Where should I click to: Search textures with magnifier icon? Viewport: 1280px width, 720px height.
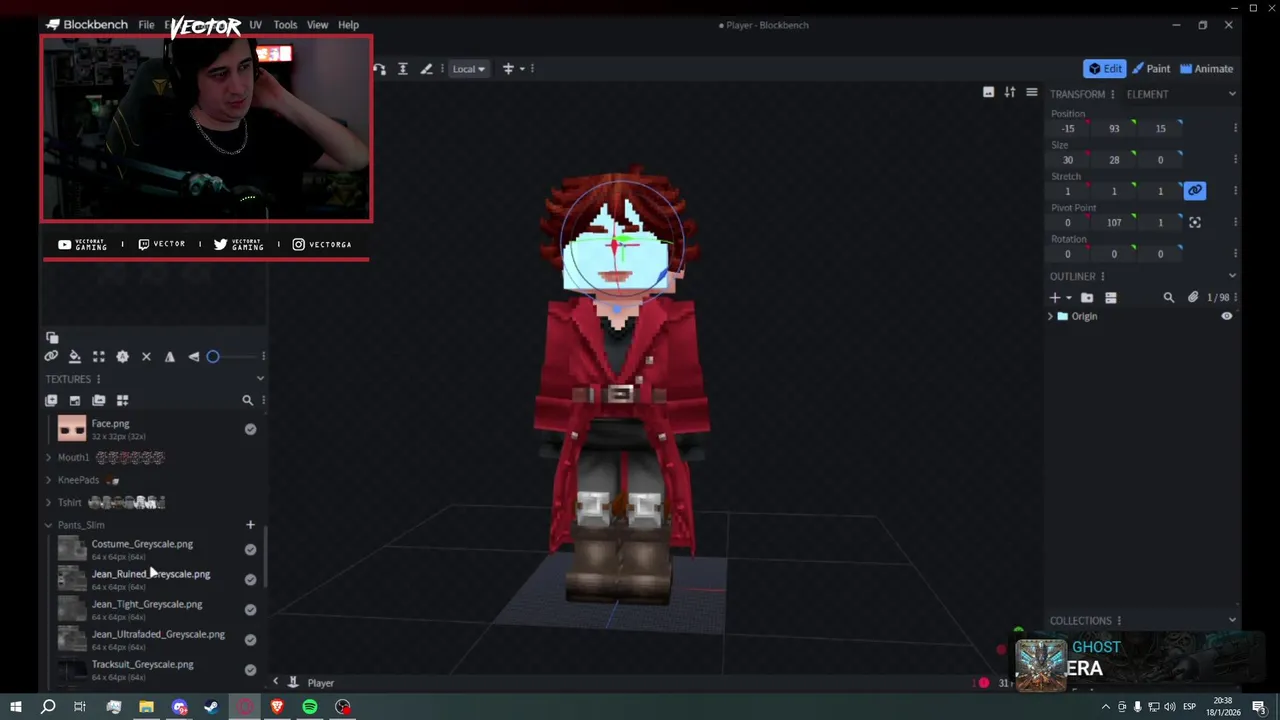click(247, 400)
